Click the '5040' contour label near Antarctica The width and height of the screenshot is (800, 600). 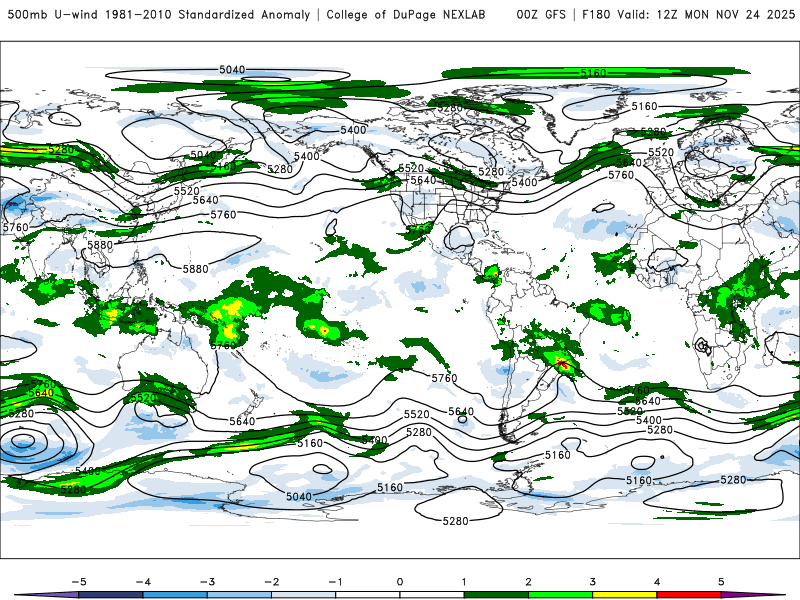tap(299, 496)
